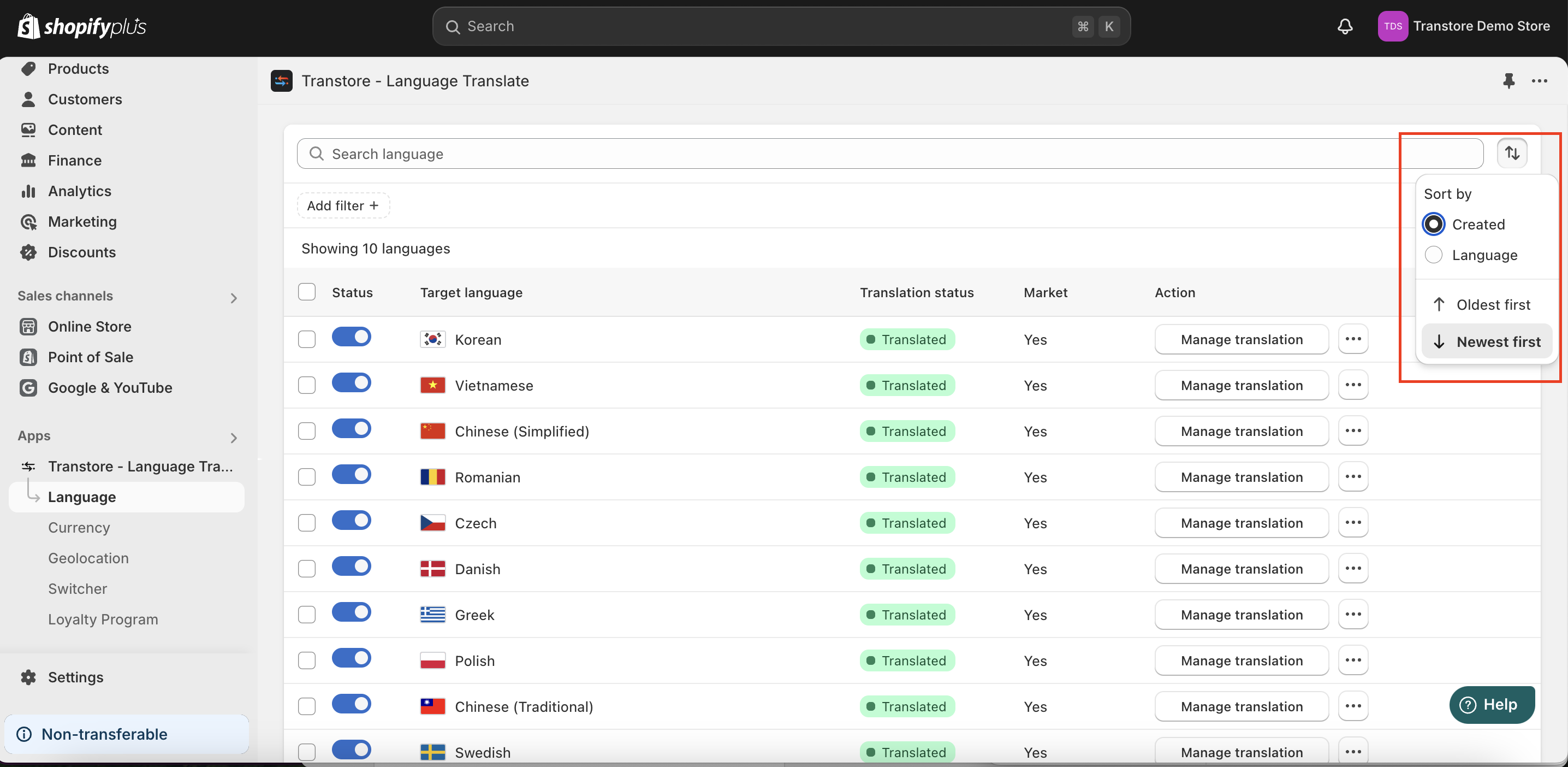Expand the Apps section chevron

tap(234, 438)
